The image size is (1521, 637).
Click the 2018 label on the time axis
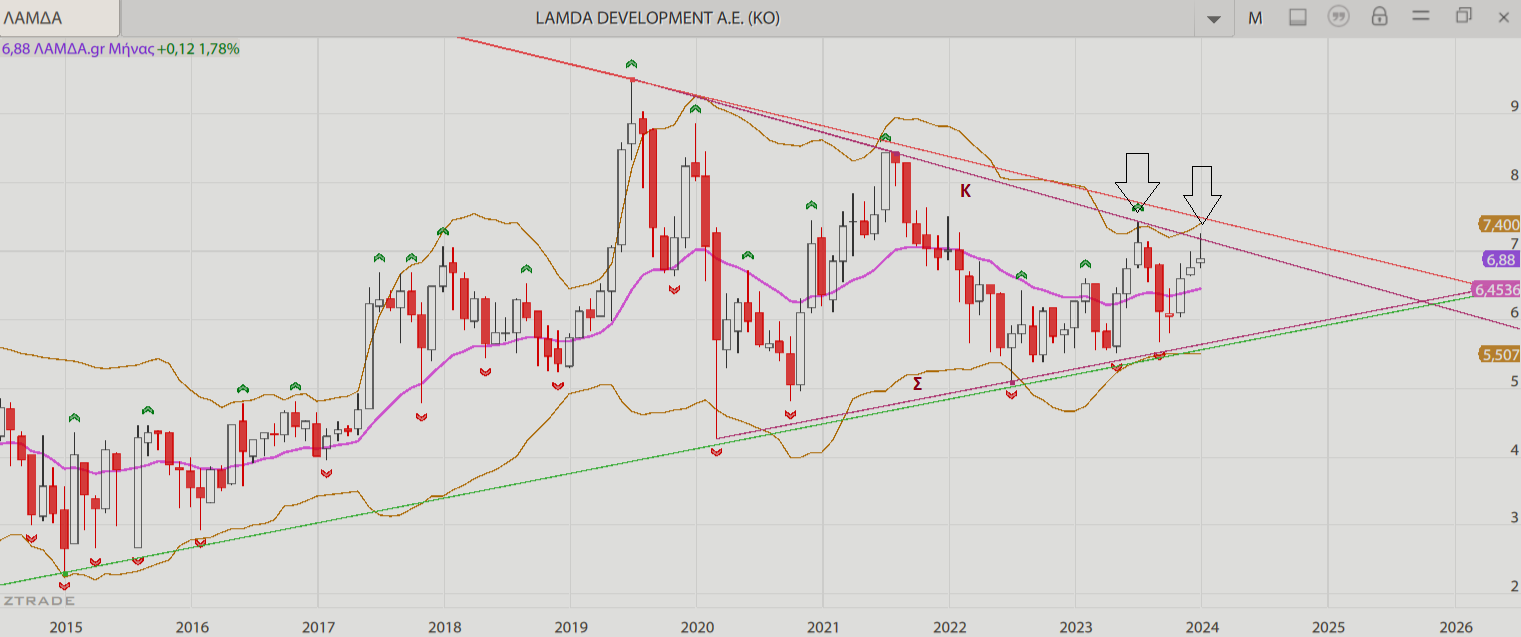click(x=444, y=627)
